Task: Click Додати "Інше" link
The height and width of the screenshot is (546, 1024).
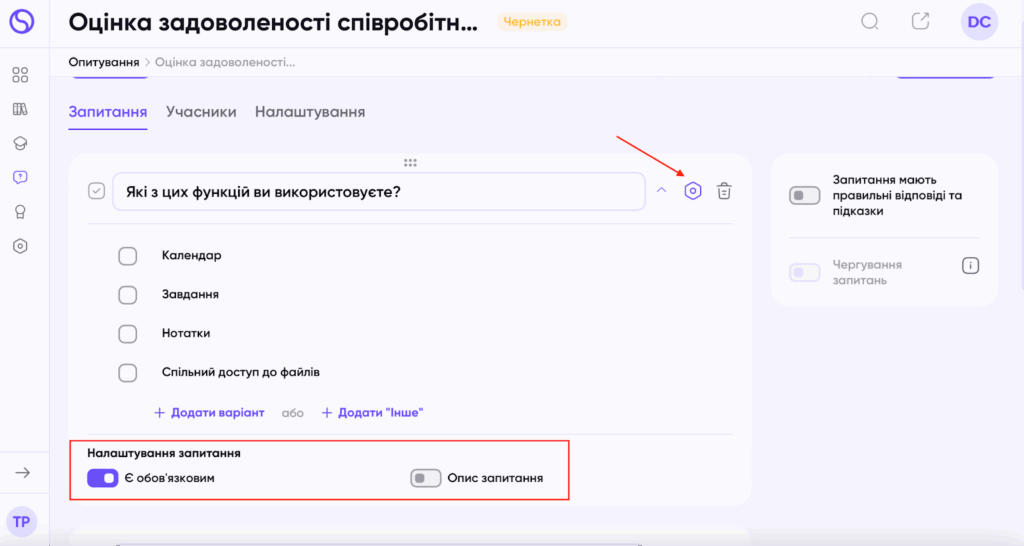Action: pos(372,412)
